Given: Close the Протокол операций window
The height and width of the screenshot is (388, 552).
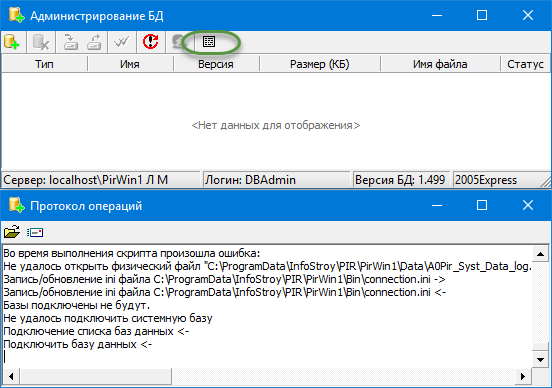Looking at the screenshot, I should coord(528,205).
